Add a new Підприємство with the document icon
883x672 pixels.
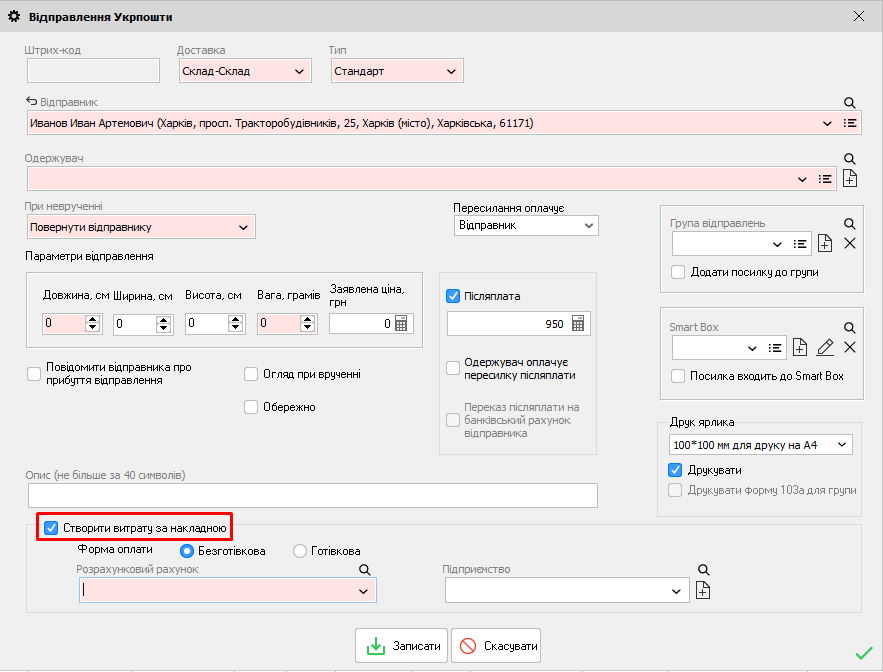[x=703, y=591]
